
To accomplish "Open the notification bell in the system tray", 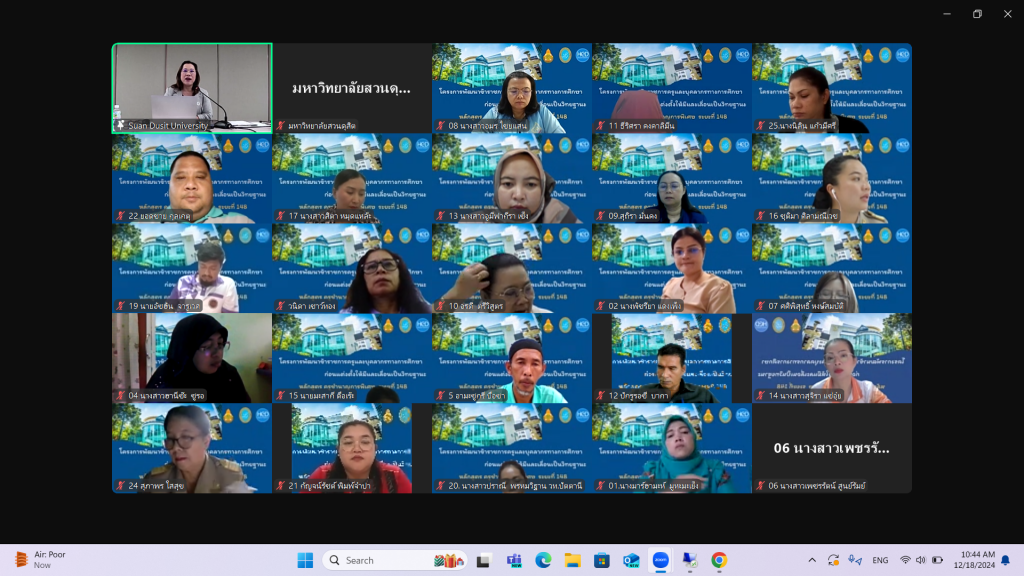I will point(1005,560).
